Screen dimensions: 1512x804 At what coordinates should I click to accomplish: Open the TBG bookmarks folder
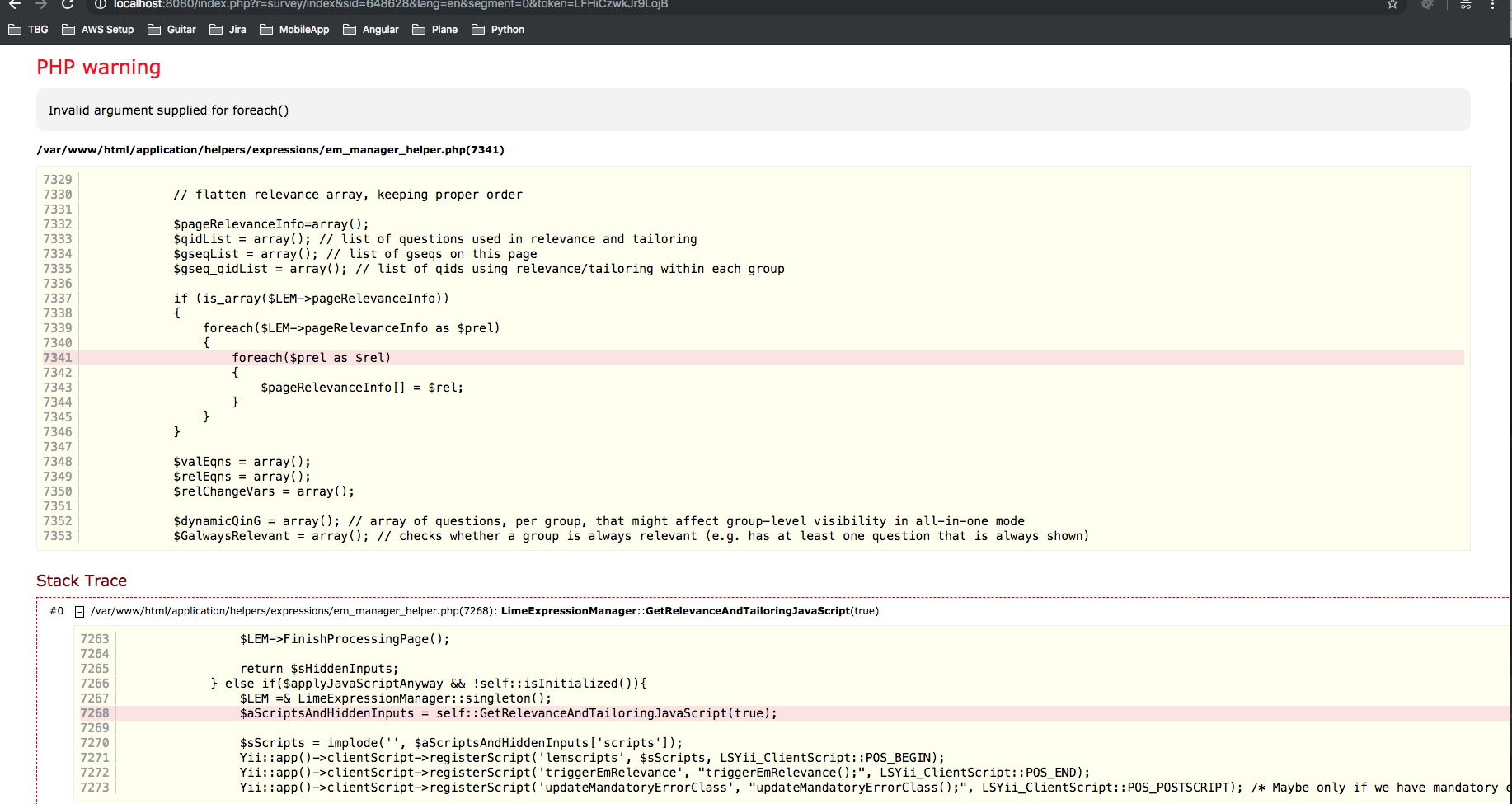[29, 30]
